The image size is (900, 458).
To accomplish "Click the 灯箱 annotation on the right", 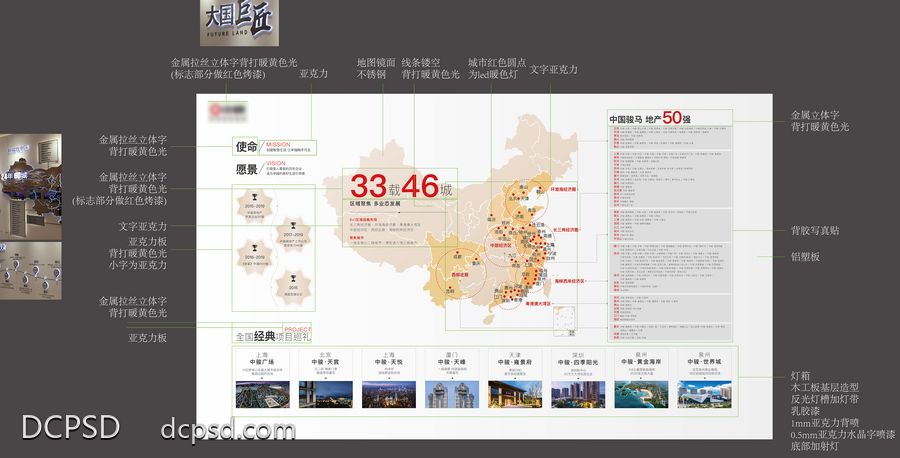I will coord(801,375).
